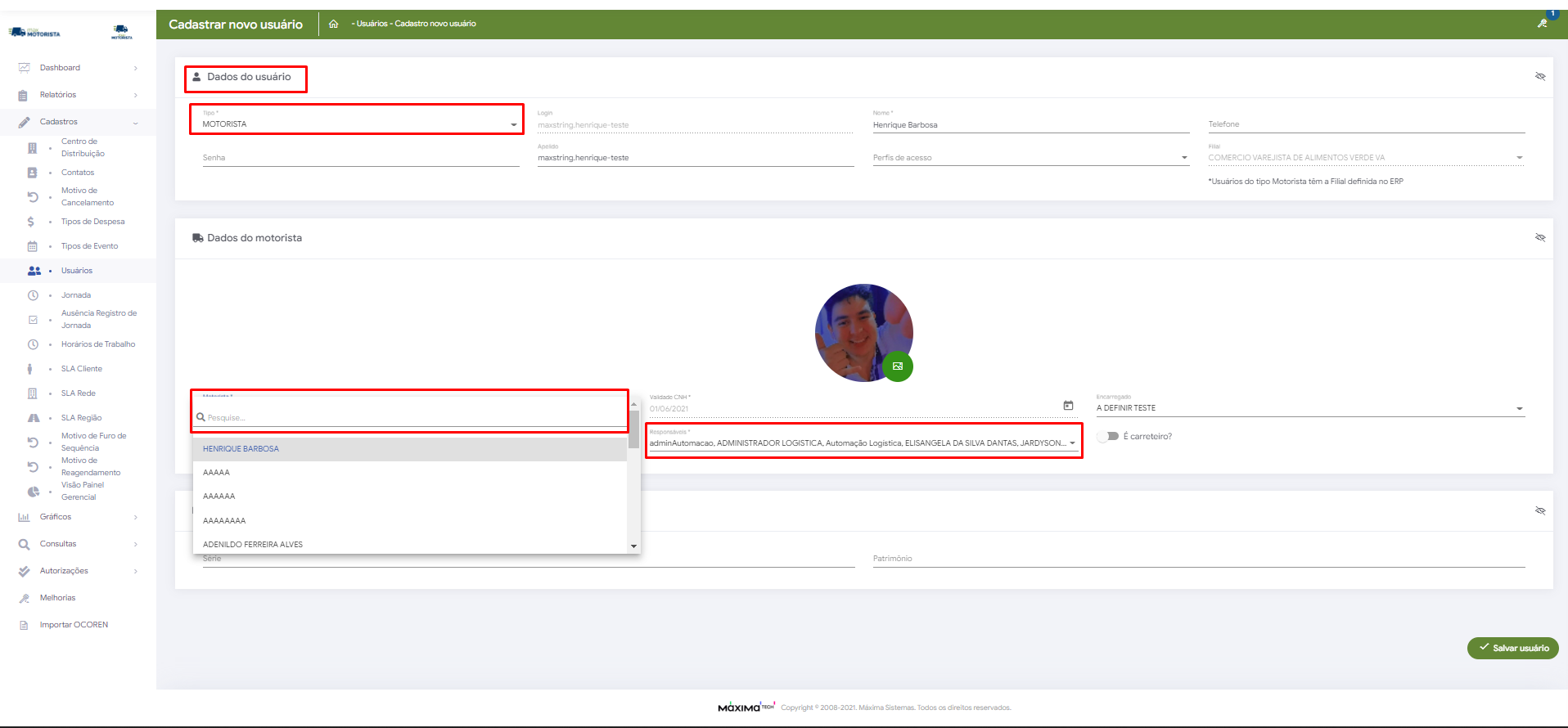Click the Pesquise search field
The width and height of the screenshot is (1568, 728).
coord(413,418)
